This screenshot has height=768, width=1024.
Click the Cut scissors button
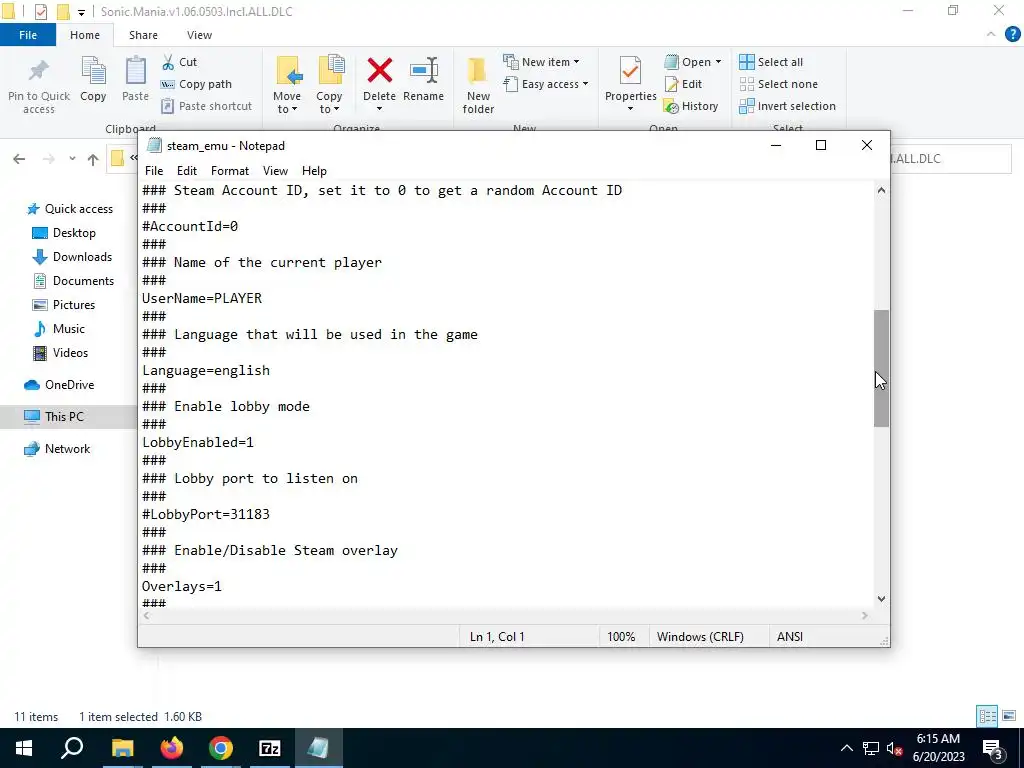(x=179, y=62)
